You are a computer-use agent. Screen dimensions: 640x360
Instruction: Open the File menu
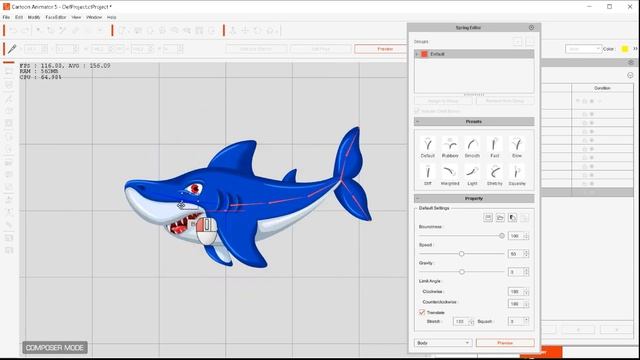point(6,18)
